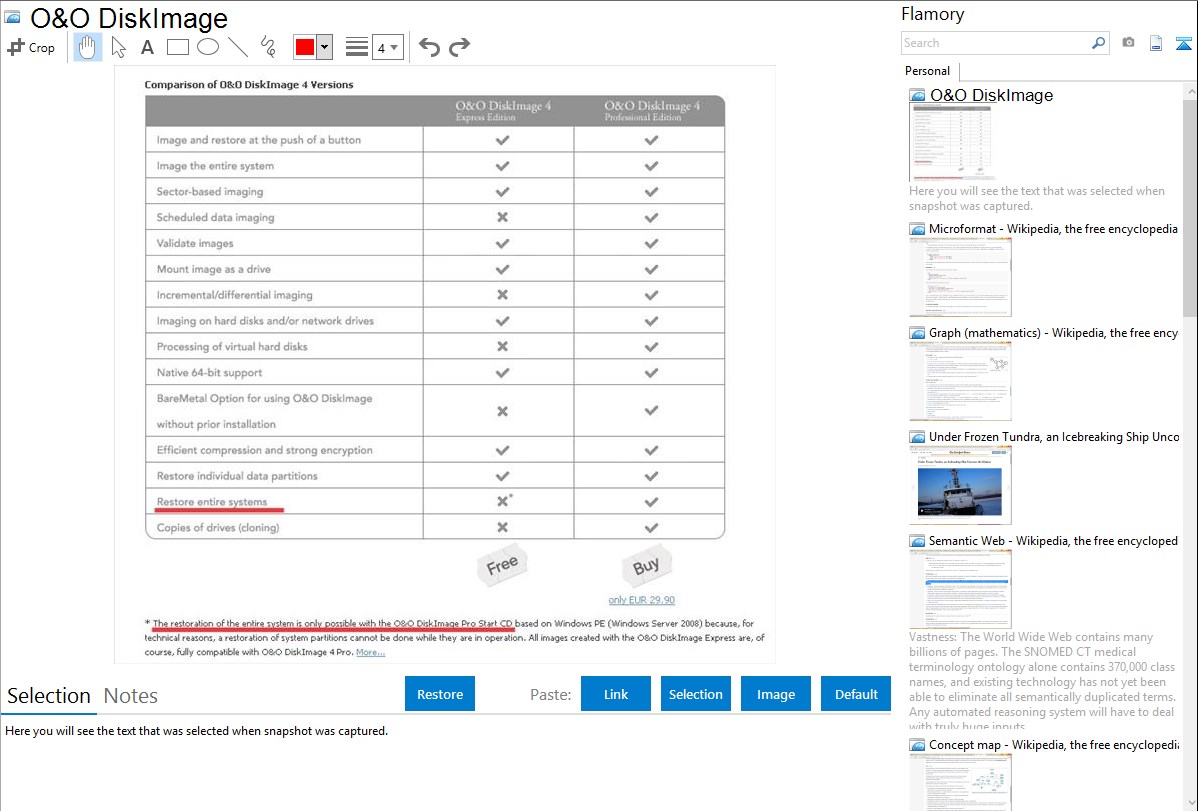Open the Semantic Web snapshot thumbnail
Viewport: 1198px width, 811px height.
pyautogui.click(x=960, y=588)
